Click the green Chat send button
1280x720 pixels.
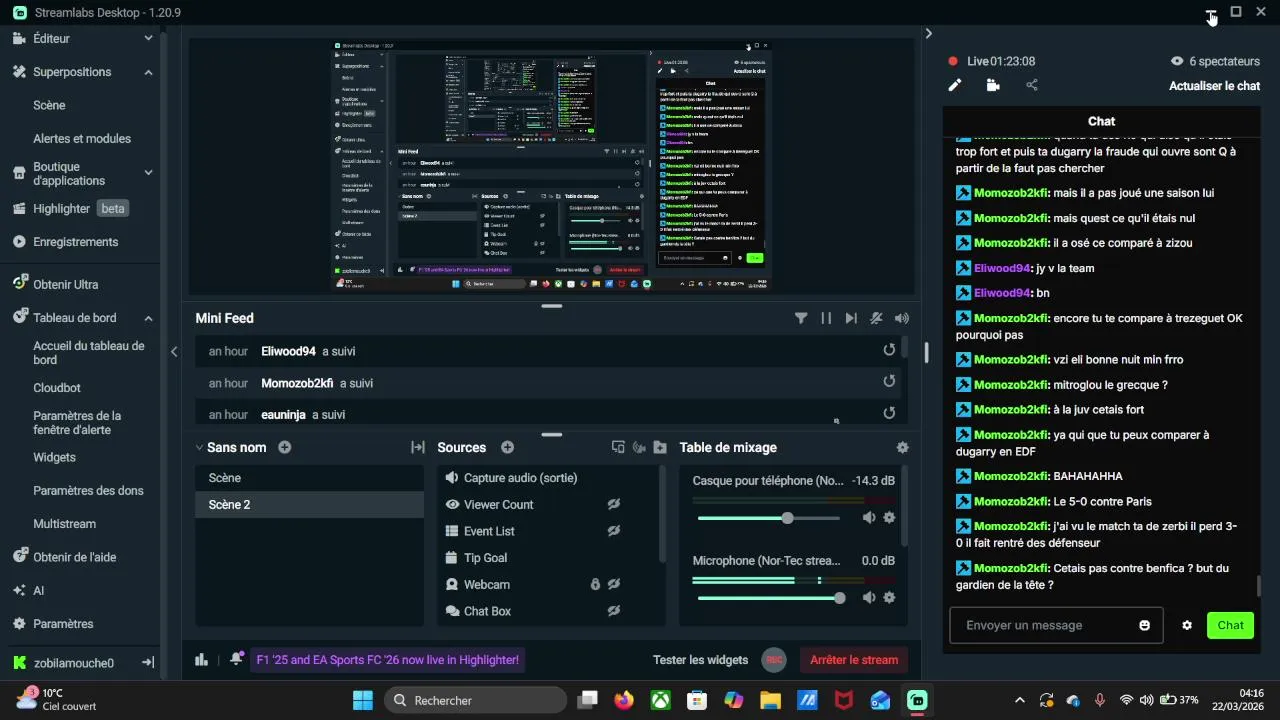tap(1230, 625)
